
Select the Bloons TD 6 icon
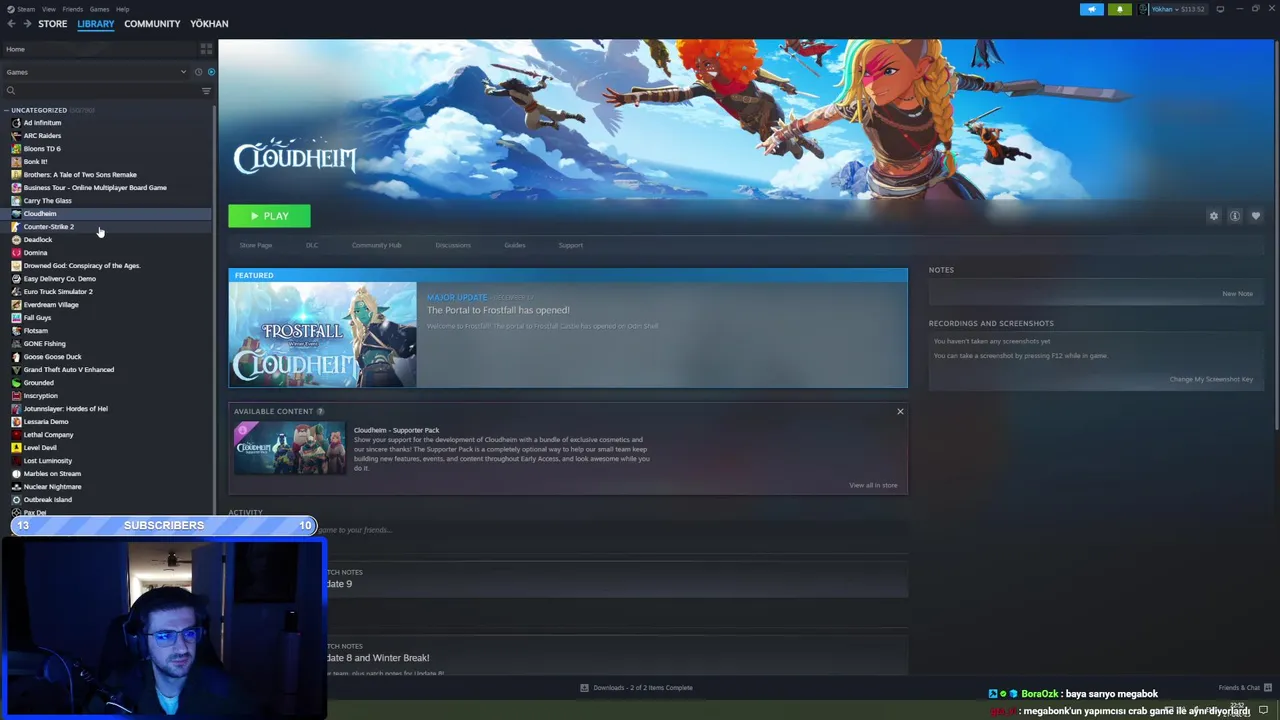[16, 148]
